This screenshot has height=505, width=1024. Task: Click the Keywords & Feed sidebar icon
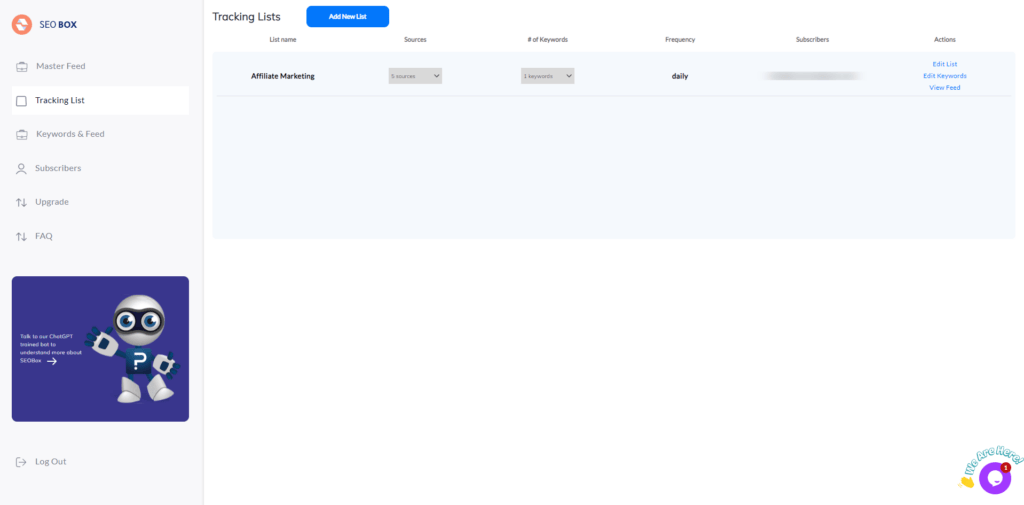[x=22, y=134]
